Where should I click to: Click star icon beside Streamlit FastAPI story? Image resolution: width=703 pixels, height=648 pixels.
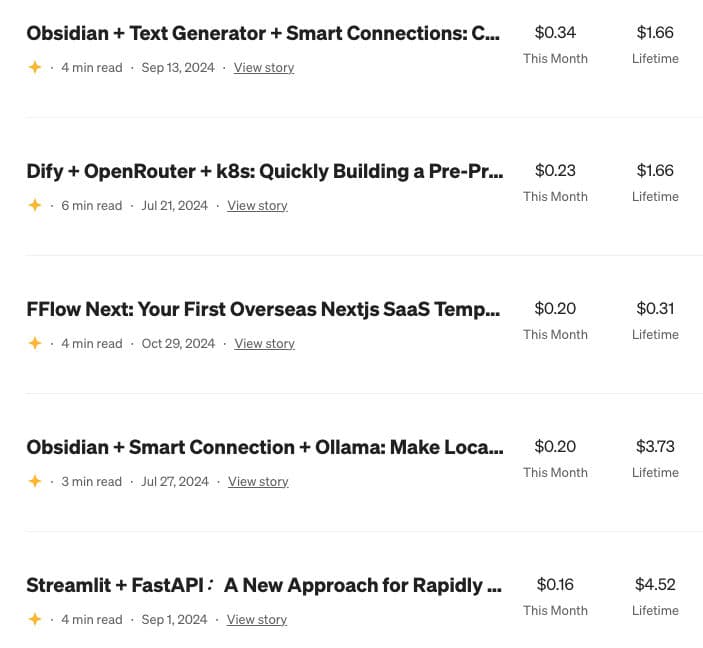[35, 620]
